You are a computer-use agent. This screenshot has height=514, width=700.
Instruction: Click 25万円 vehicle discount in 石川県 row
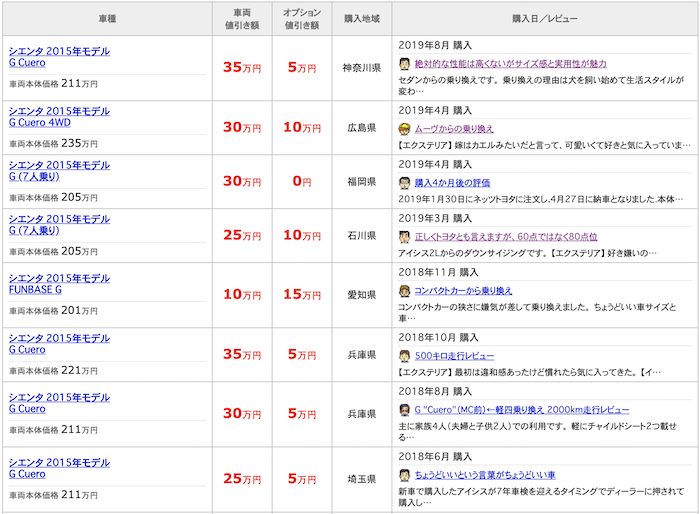coord(242,235)
